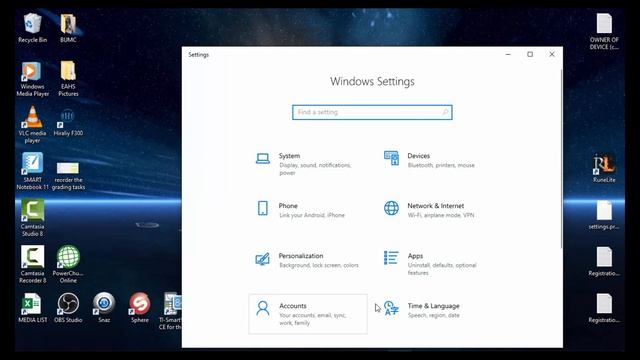The image size is (640, 360).
Task: Click 'Background, lock screen, colors' description
Action: [319, 265]
